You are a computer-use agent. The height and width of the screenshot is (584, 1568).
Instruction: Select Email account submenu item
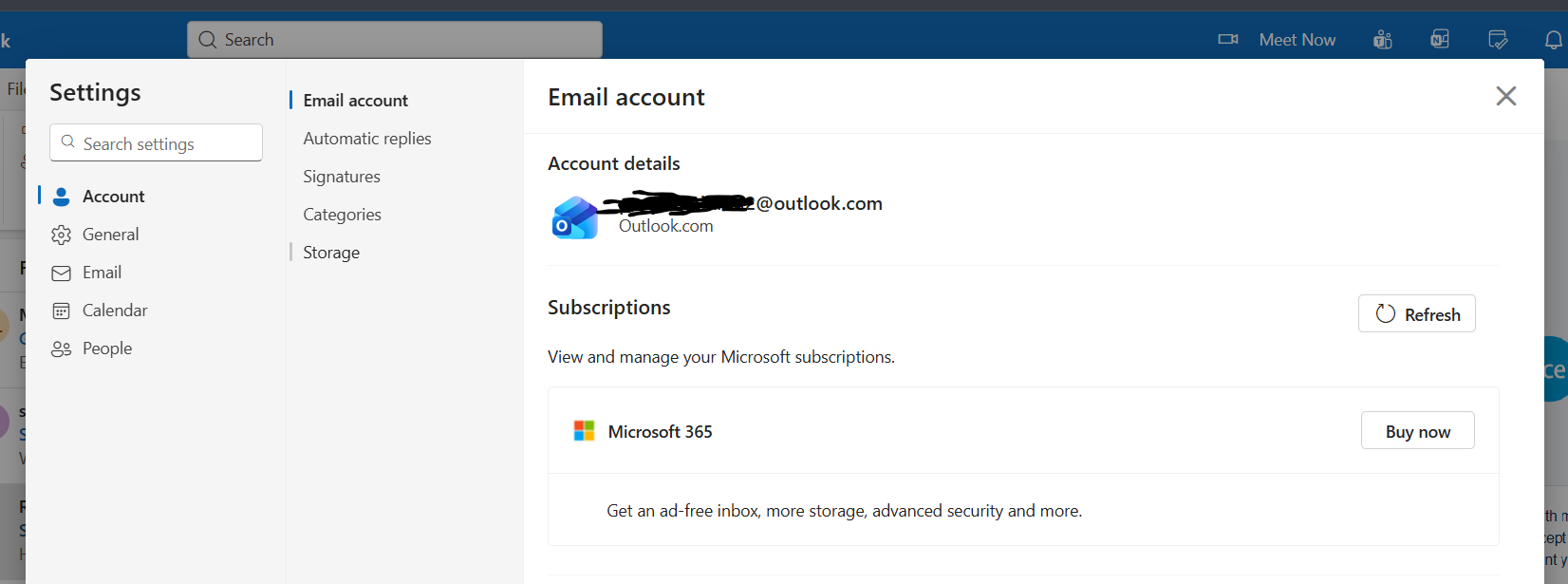point(355,101)
